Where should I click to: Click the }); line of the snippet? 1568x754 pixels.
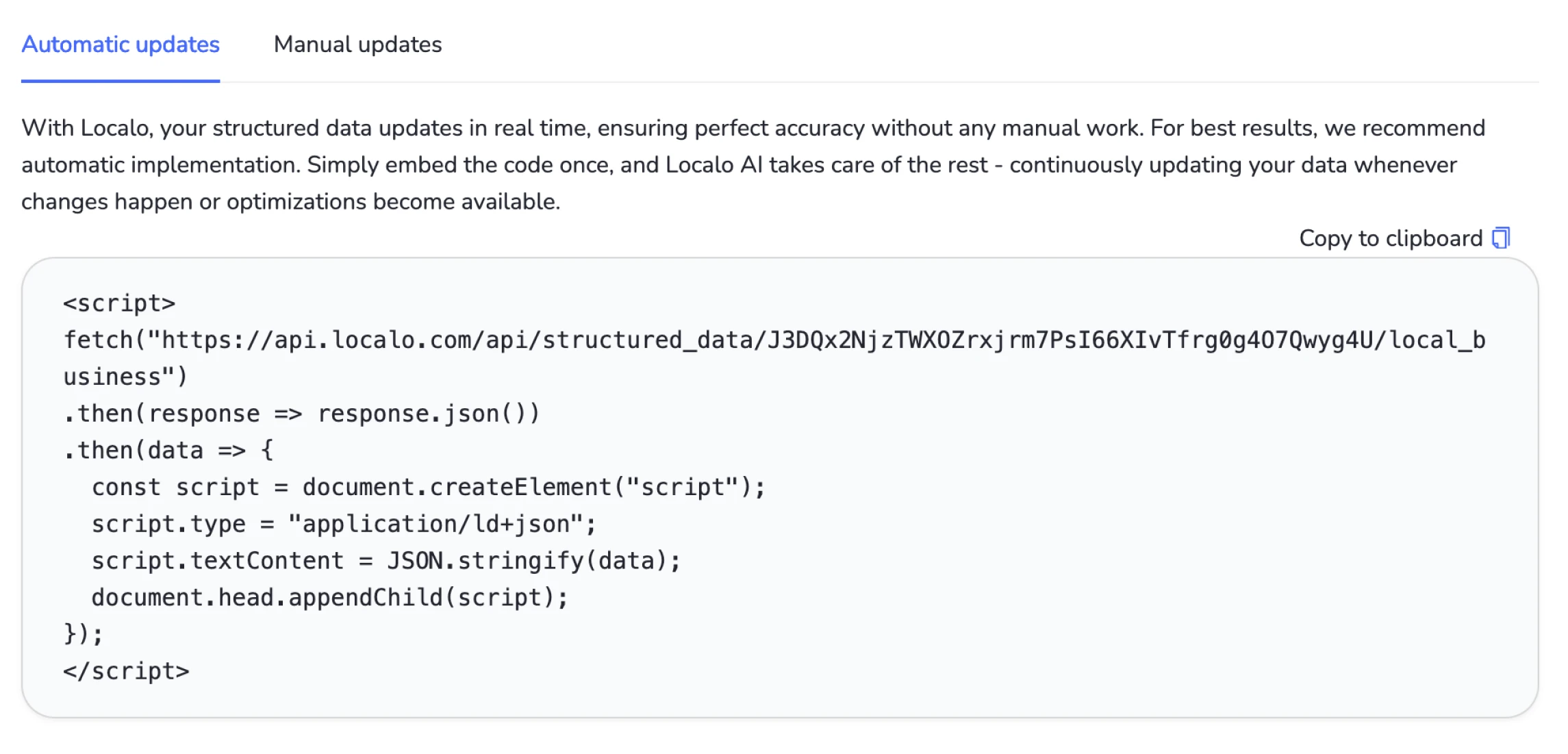(82, 633)
